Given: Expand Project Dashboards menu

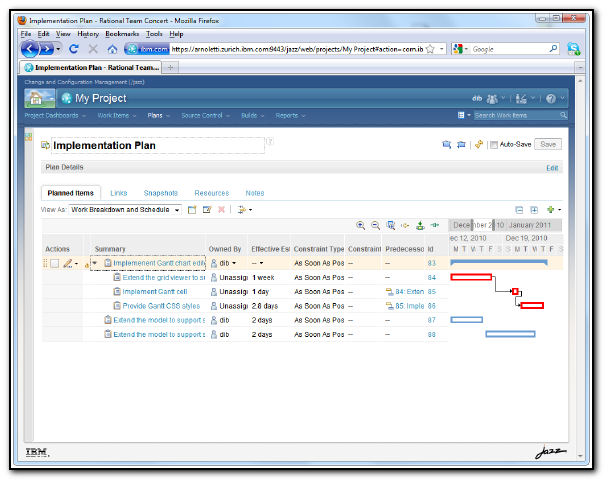Looking at the screenshot, I should [x=55, y=115].
